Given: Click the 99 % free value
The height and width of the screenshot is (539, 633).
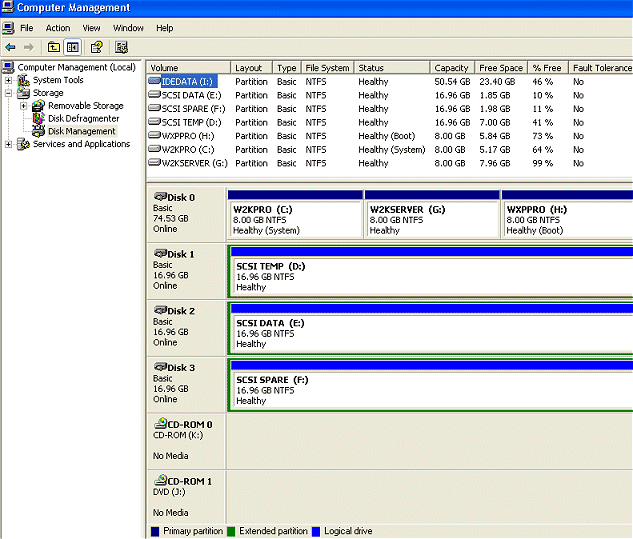Looking at the screenshot, I should click(542, 163).
